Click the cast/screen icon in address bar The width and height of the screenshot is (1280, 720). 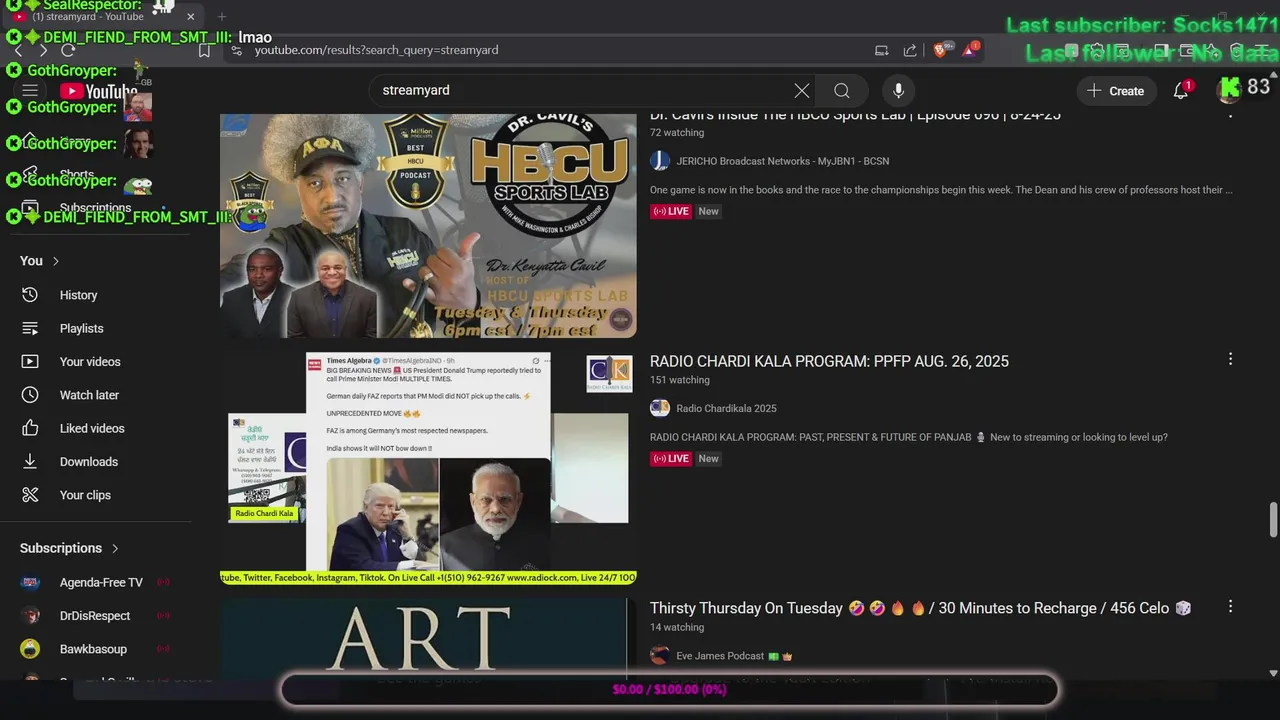point(881,50)
